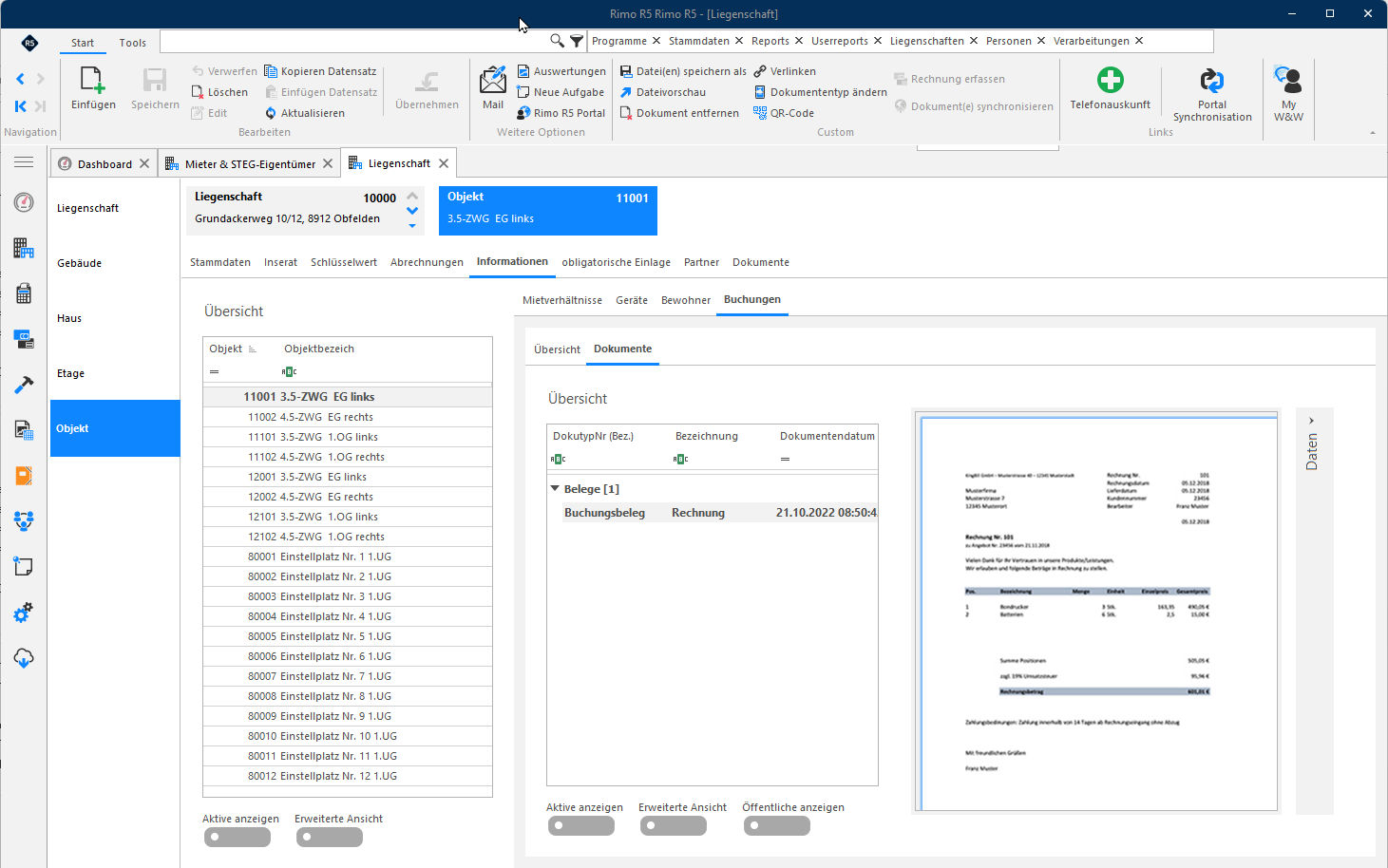Switch to Stammdaten tab

pyautogui.click(x=220, y=262)
